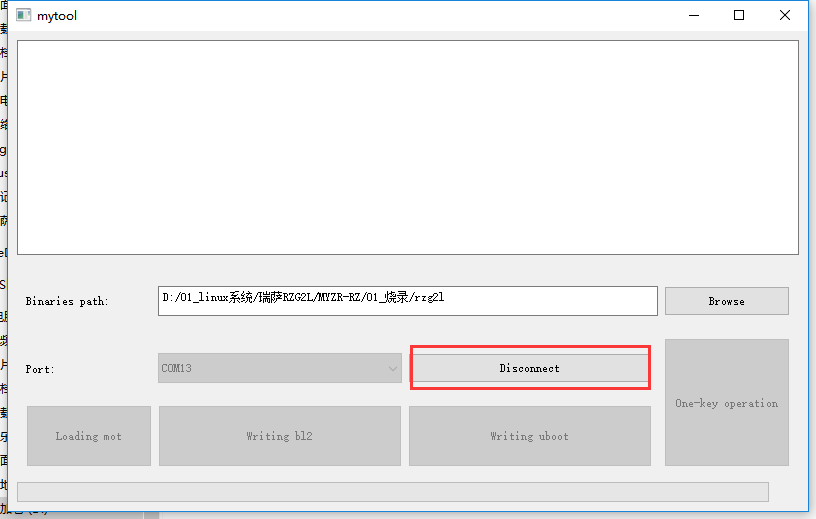Click the Loading mot button
This screenshot has height=519, width=816.
(x=89, y=436)
